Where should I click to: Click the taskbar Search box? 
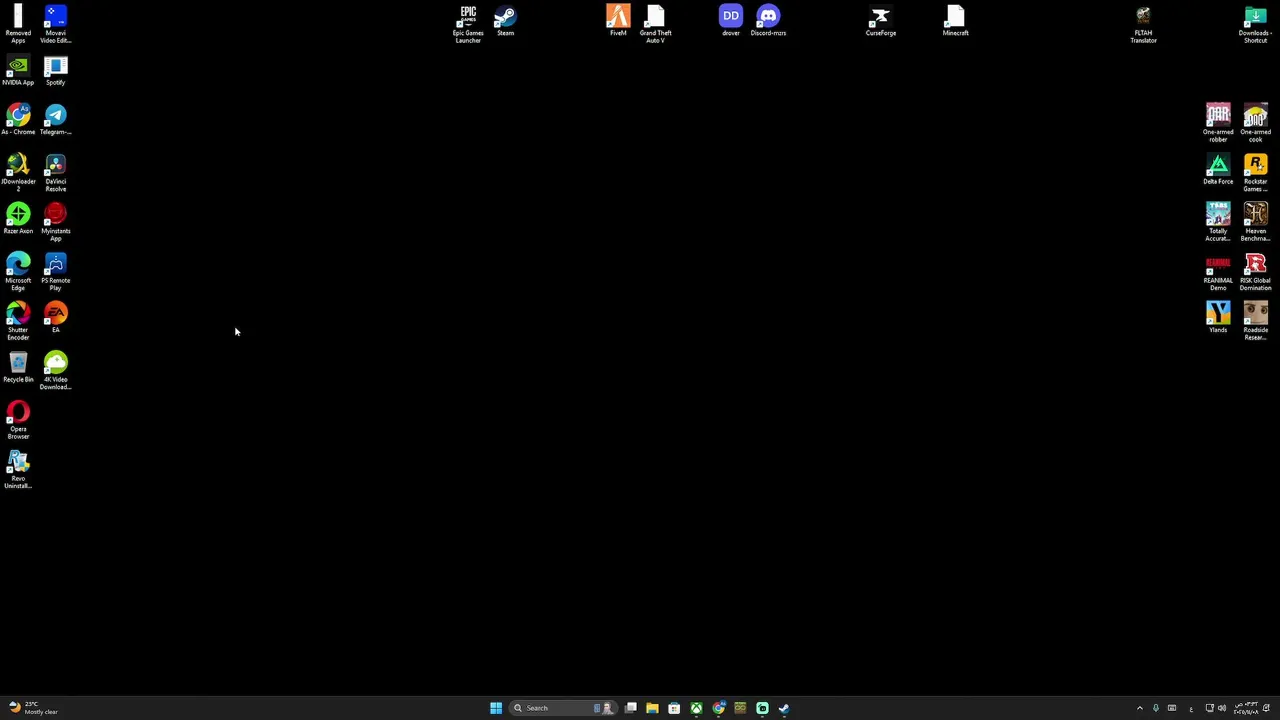coord(561,708)
